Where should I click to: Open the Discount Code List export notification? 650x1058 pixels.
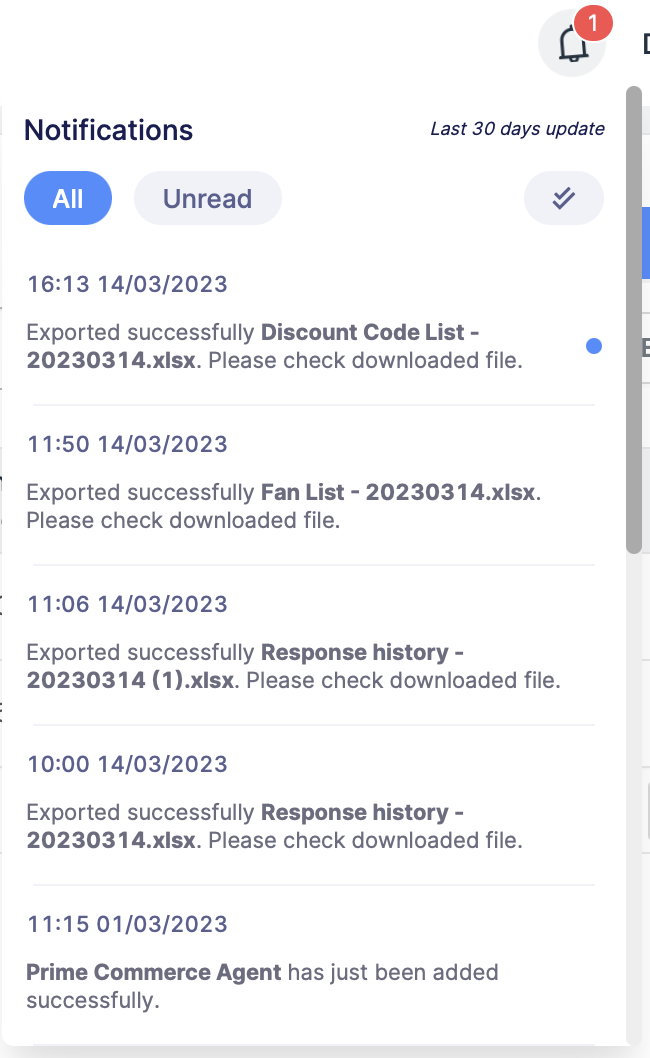pos(275,346)
